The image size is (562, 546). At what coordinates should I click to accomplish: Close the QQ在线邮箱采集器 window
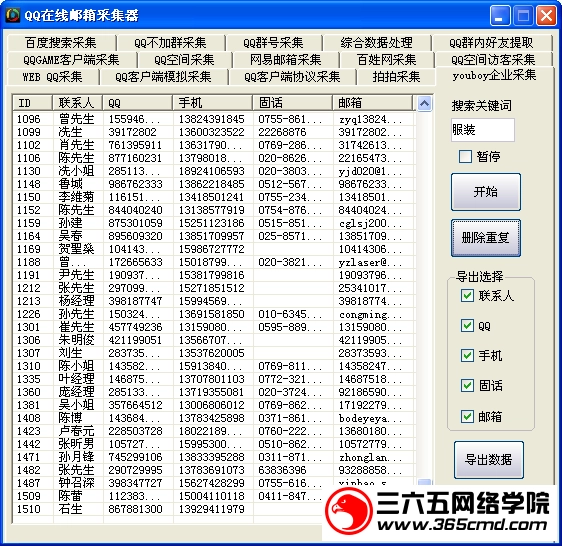click(546, 16)
